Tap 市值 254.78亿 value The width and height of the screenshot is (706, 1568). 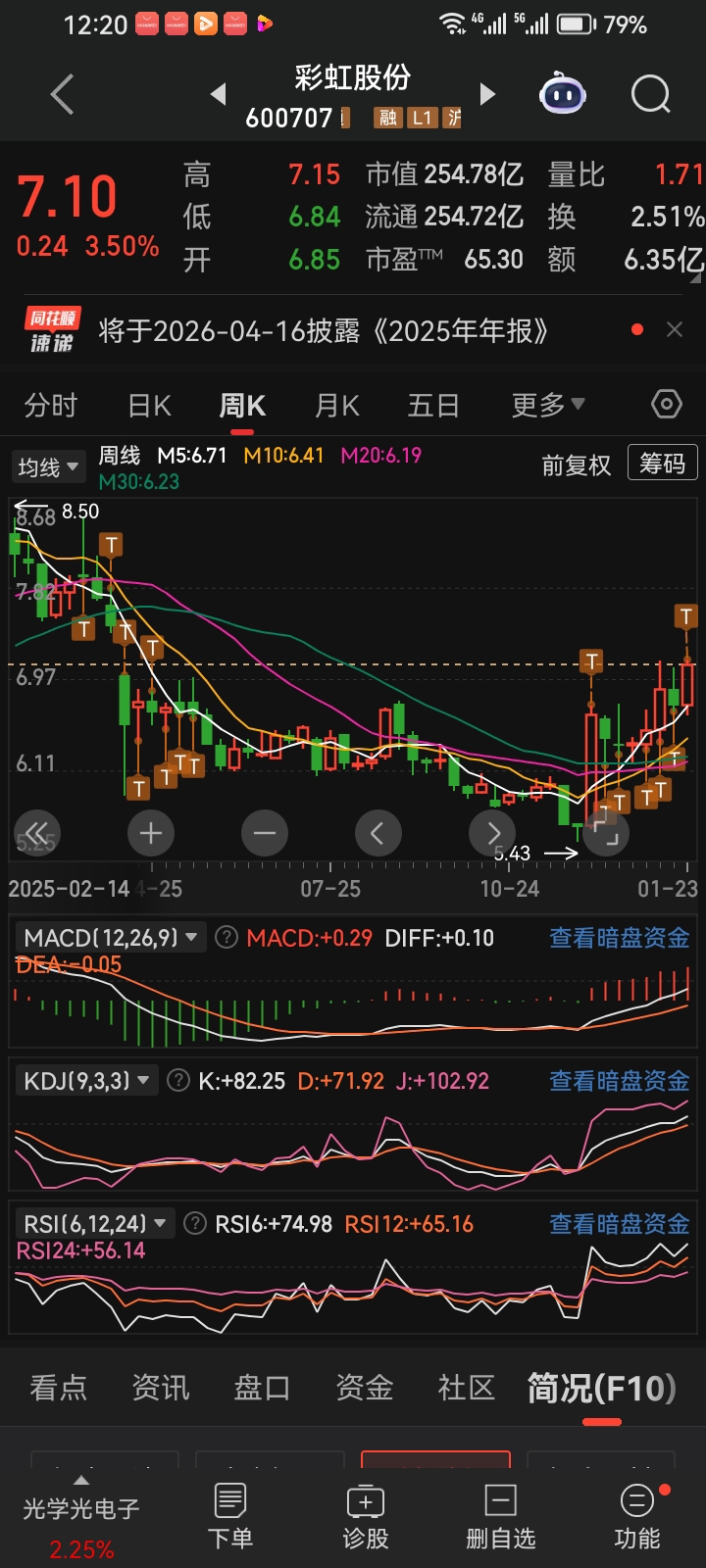pyautogui.click(x=444, y=174)
